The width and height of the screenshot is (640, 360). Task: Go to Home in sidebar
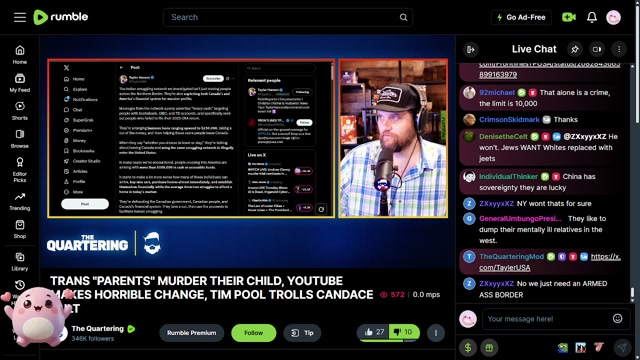[x=20, y=55]
